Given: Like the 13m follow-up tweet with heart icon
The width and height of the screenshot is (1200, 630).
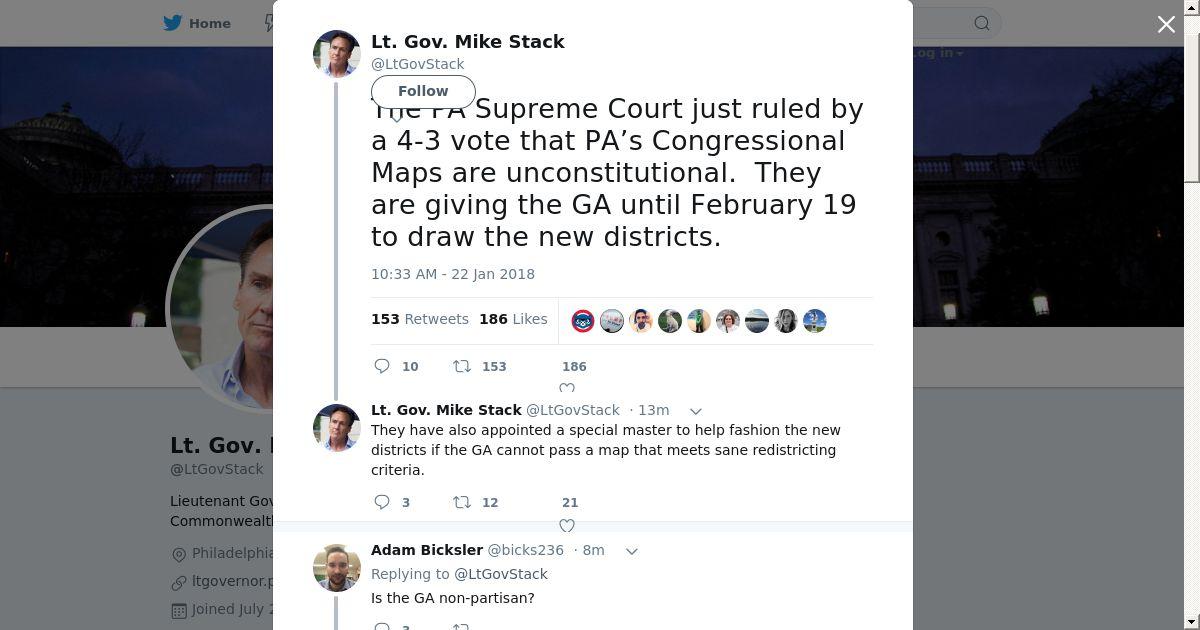Looking at the screenshot, I should coord(567,525).
